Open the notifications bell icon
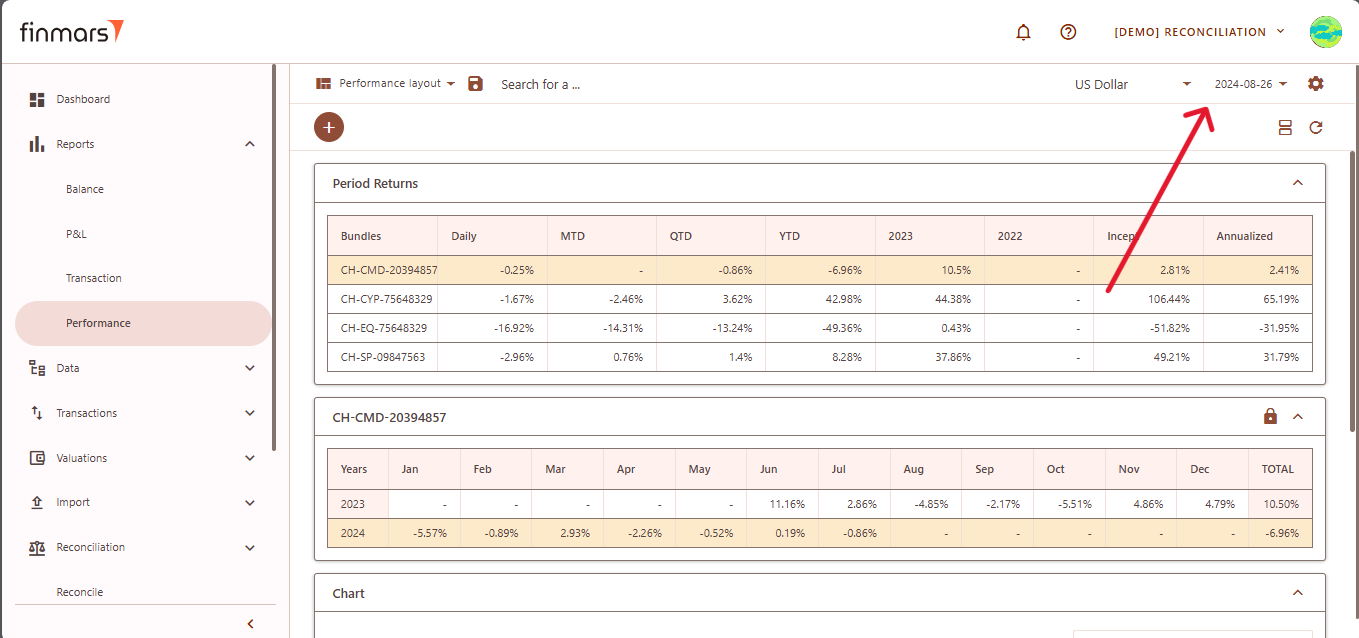Image resolution: width=1359 pixels, height=638 pixels. click(1023, 32)
